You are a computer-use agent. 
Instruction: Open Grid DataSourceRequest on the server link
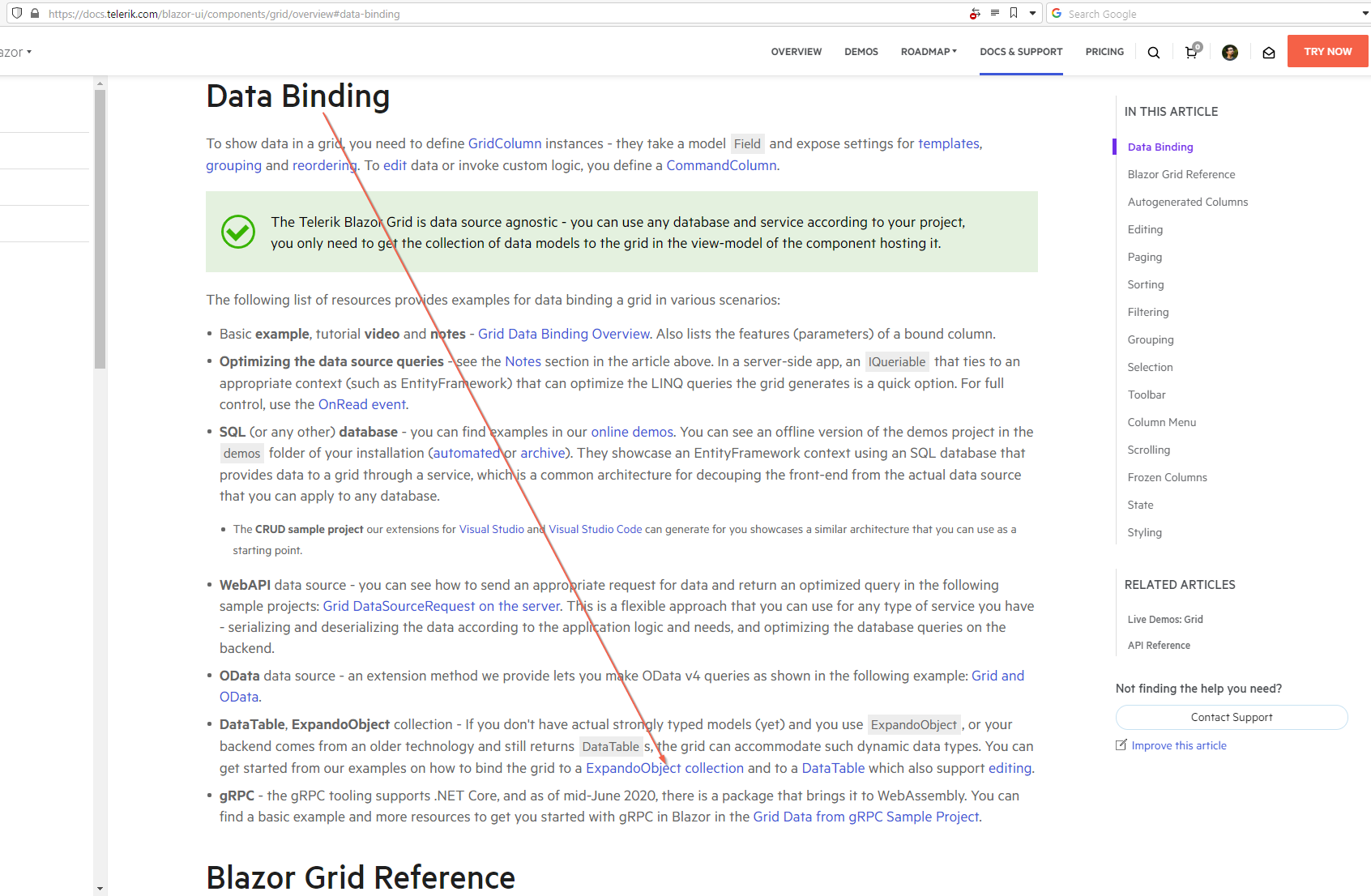pyautogui.click(x=442, y=606)
